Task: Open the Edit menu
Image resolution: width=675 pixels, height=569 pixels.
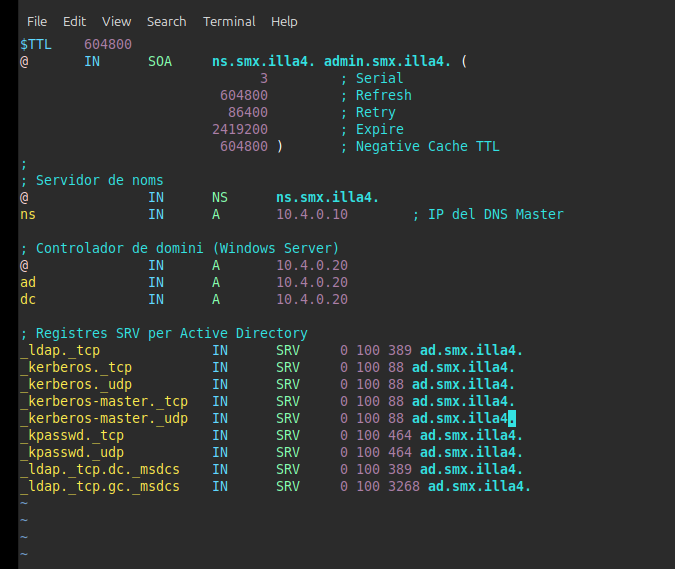Action: 74,21
